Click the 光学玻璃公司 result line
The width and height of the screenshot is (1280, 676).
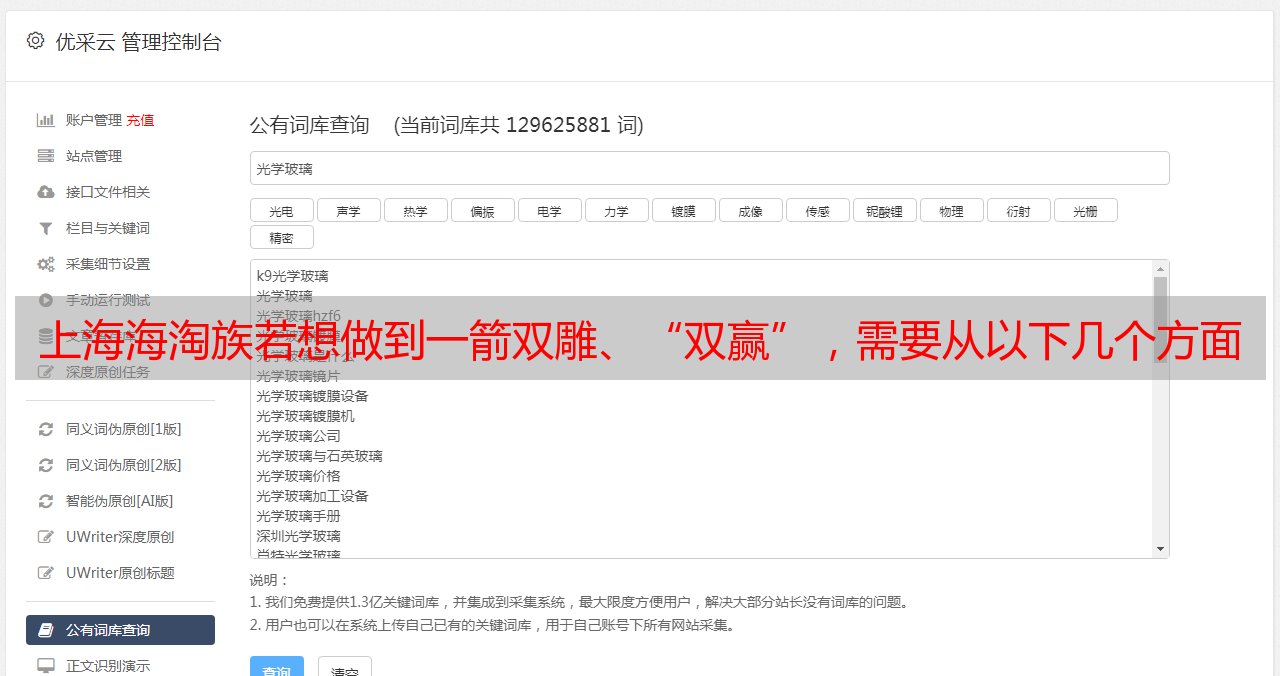tap(298, 436)
